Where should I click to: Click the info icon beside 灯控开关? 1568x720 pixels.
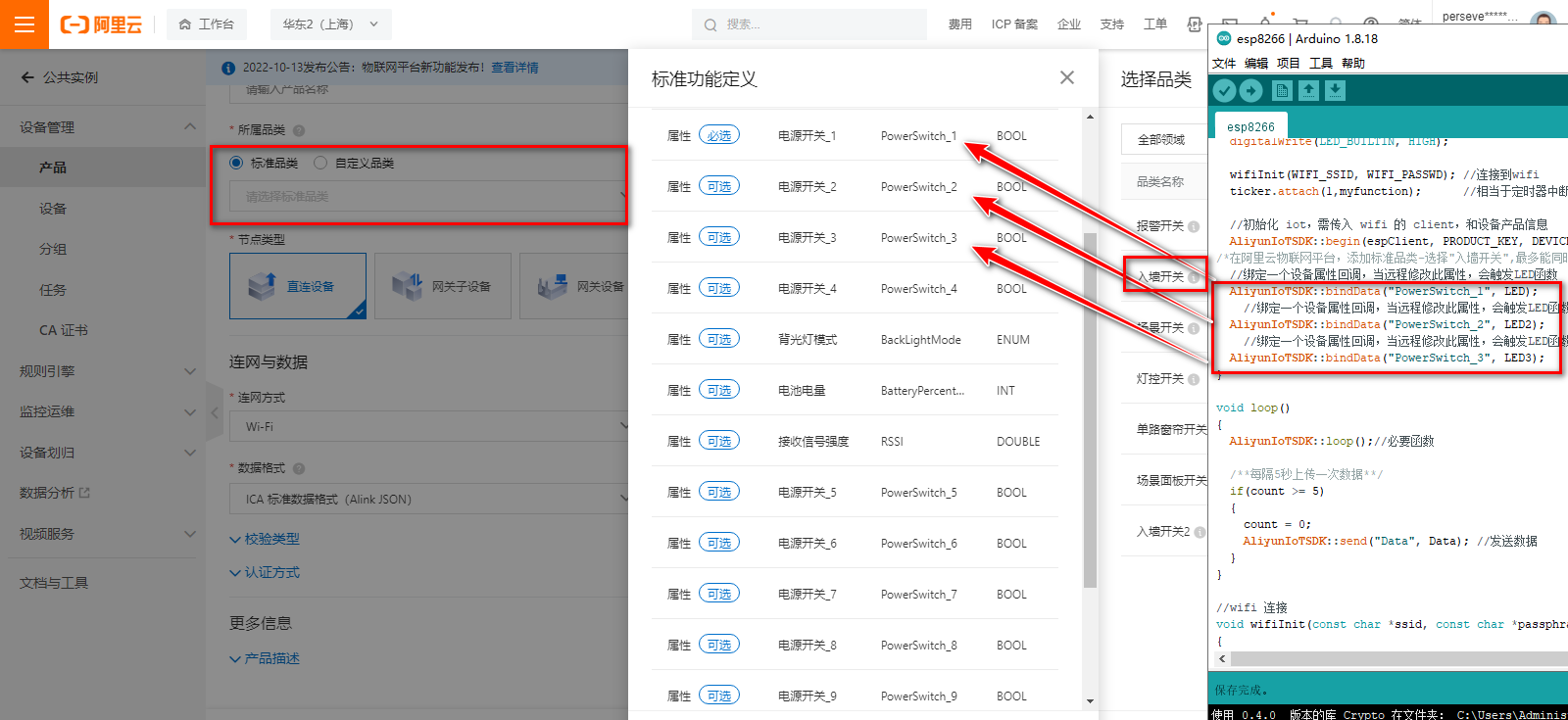point(1194,379)
